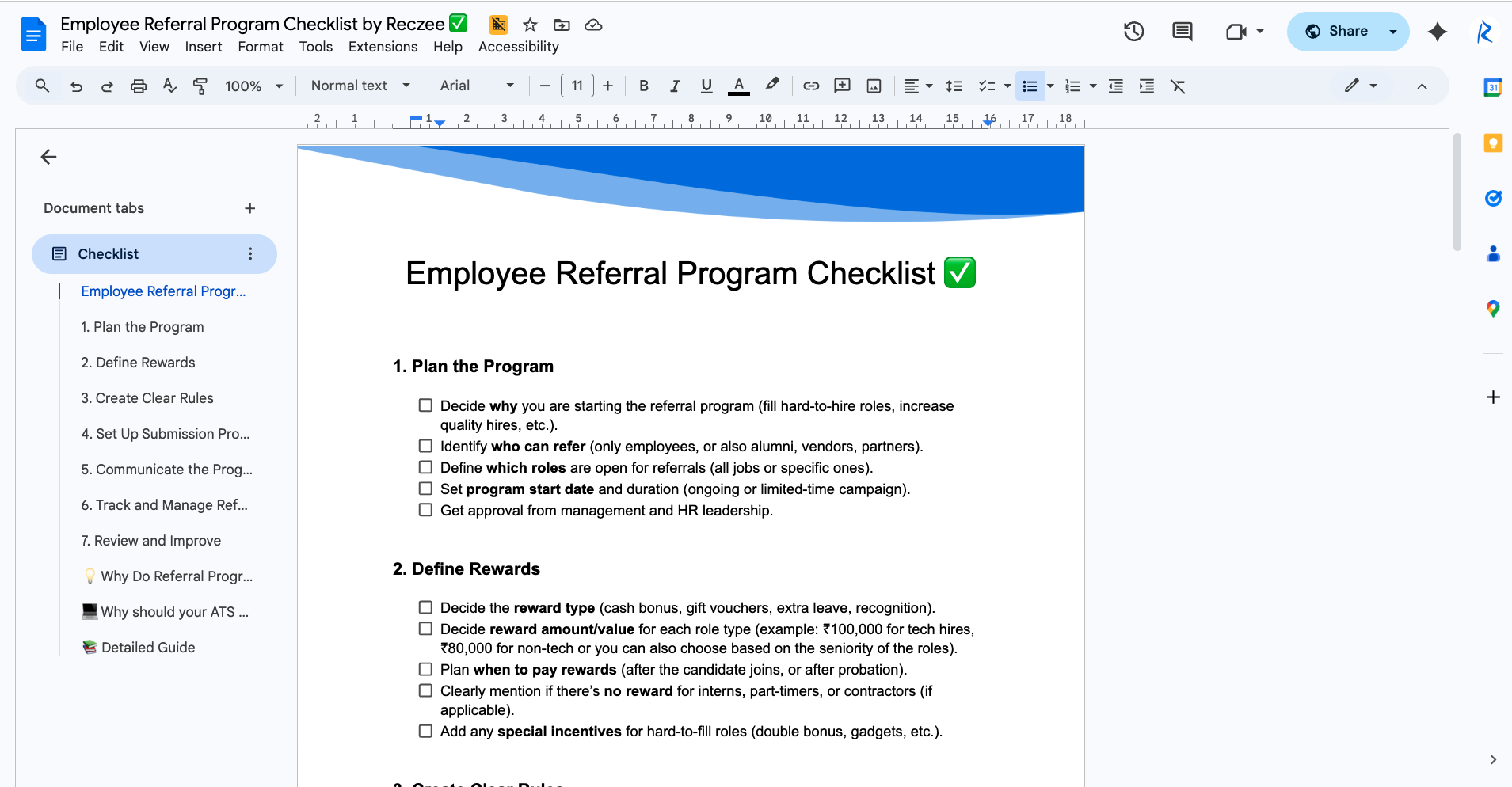Image resolution: width=1512 pixels, height=787 pixels.
Task: Click the Insert link icon
Action: 811,86
